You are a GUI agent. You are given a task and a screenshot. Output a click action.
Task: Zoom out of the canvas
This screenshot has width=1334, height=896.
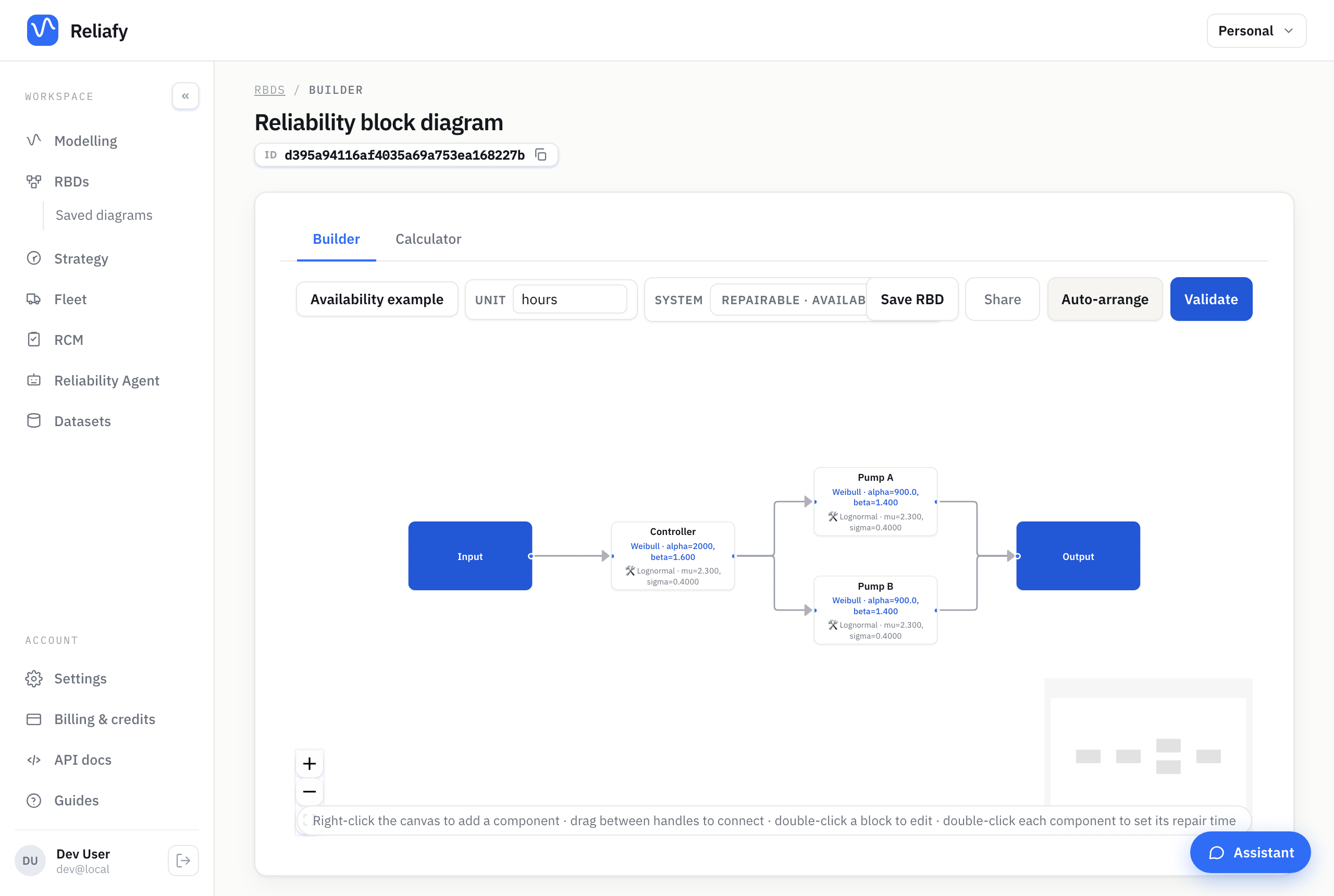(309, 791)
